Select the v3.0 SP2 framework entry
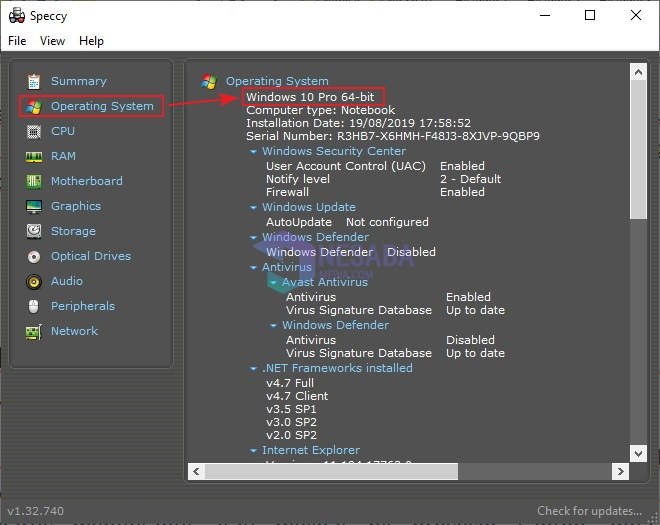Screen dimensions: 660x525 click(291, 422)
